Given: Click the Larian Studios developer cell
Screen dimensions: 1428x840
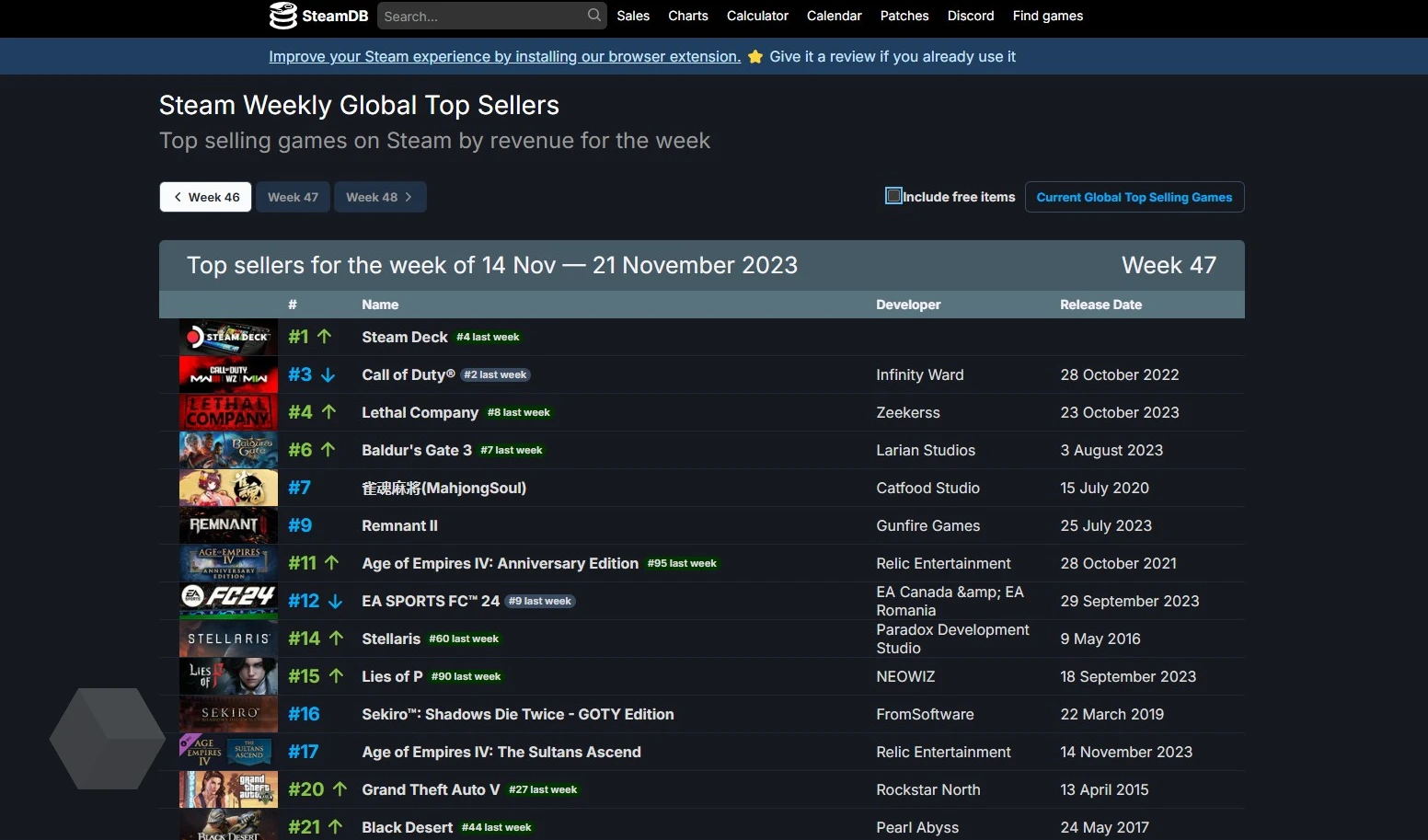Looking at the screenshot, I should point(926,450).
